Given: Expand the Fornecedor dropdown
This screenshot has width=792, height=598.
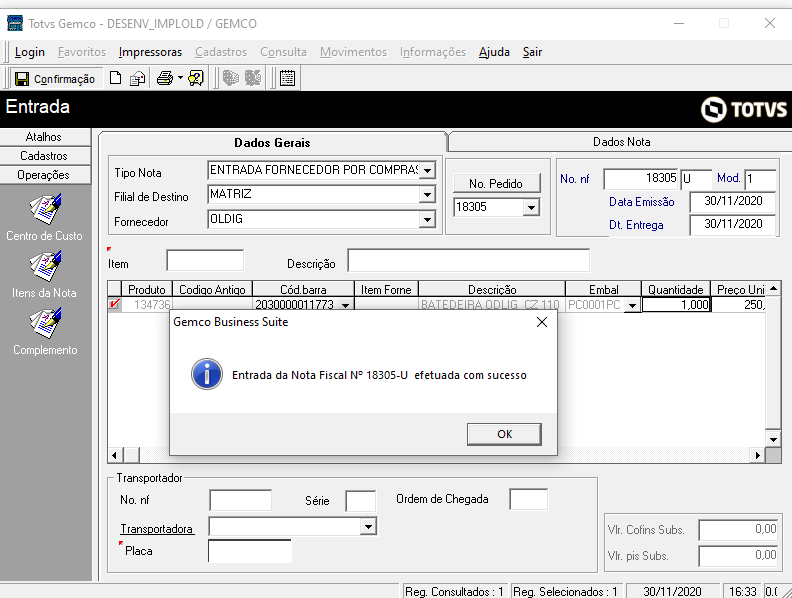Looking at the screenshot, I should (427, 219).
